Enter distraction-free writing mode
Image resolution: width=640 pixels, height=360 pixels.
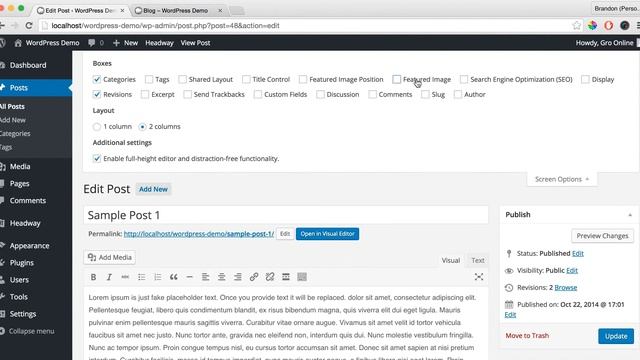[x=479, y=277]
